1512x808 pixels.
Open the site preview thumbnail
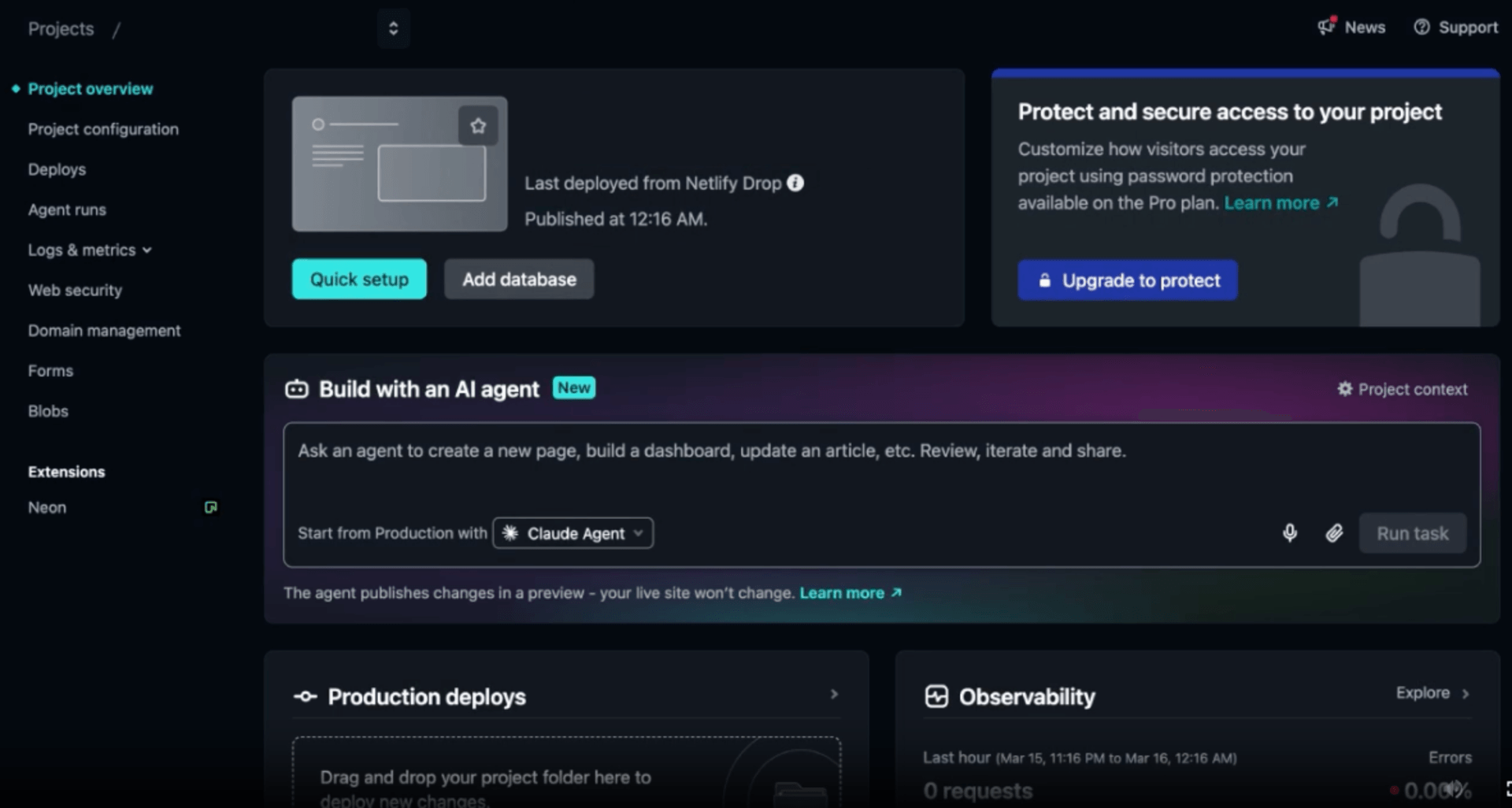point(399,164)
